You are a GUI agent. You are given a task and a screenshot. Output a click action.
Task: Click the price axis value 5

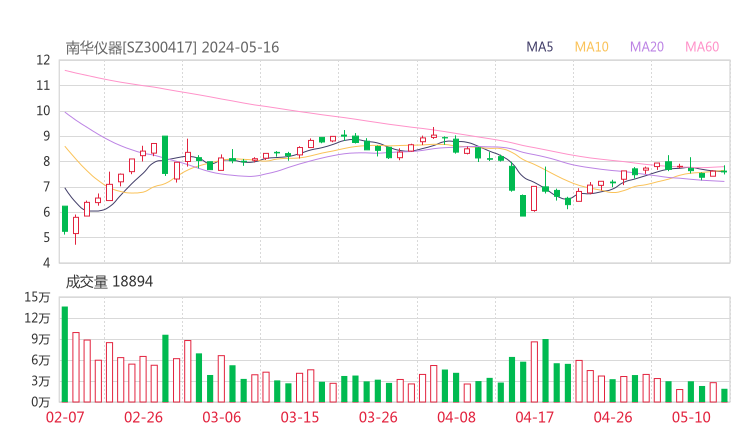46,237
